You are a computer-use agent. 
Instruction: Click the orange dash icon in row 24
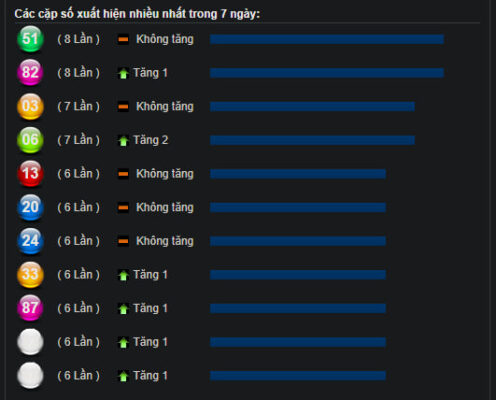tap(123, 241)
